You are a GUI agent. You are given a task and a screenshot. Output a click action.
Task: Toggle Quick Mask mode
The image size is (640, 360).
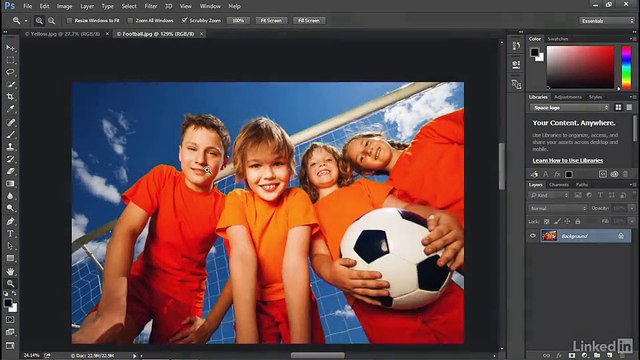(x=10, y=320)
